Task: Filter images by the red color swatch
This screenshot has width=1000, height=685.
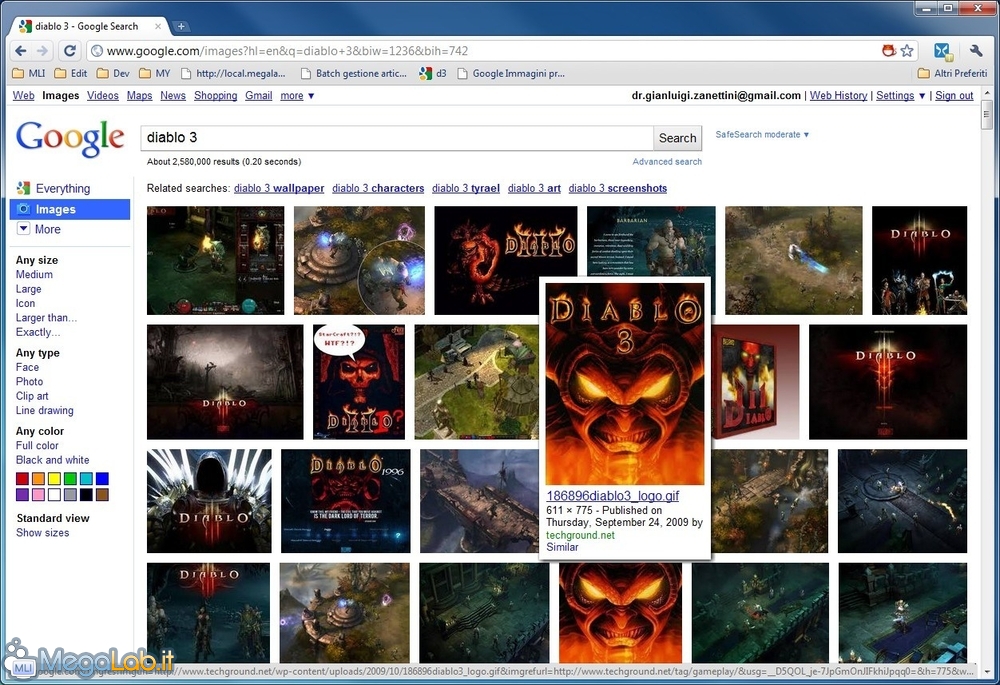Action: [x=23, y=479]
